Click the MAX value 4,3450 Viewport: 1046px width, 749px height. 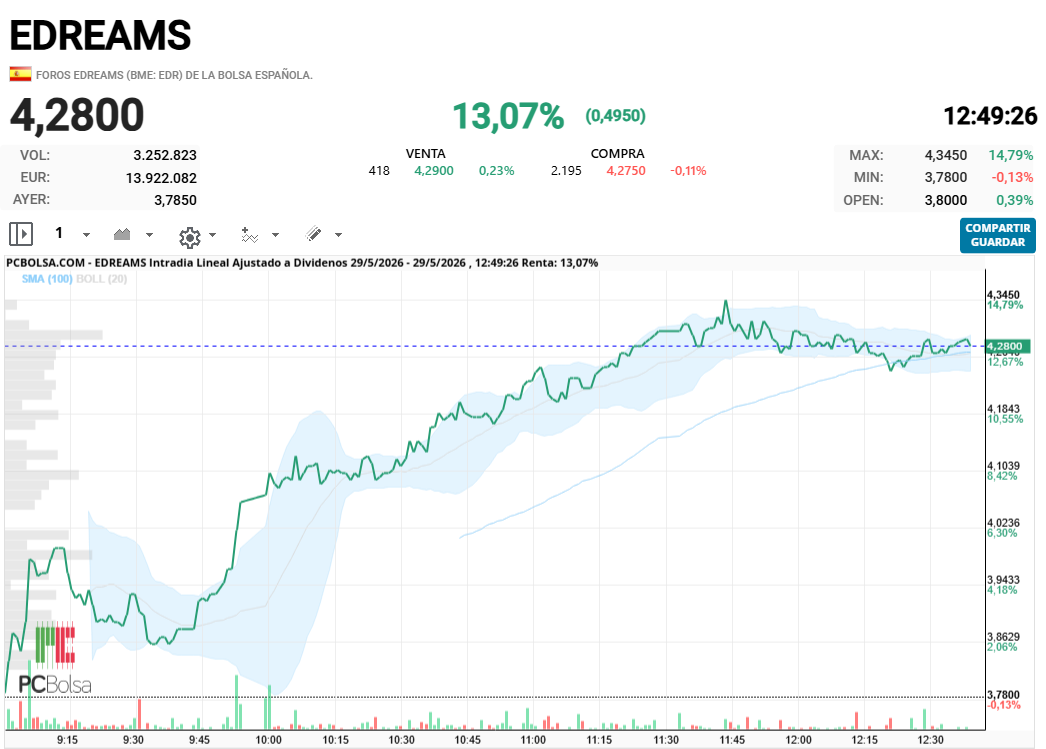pos(946,155)
